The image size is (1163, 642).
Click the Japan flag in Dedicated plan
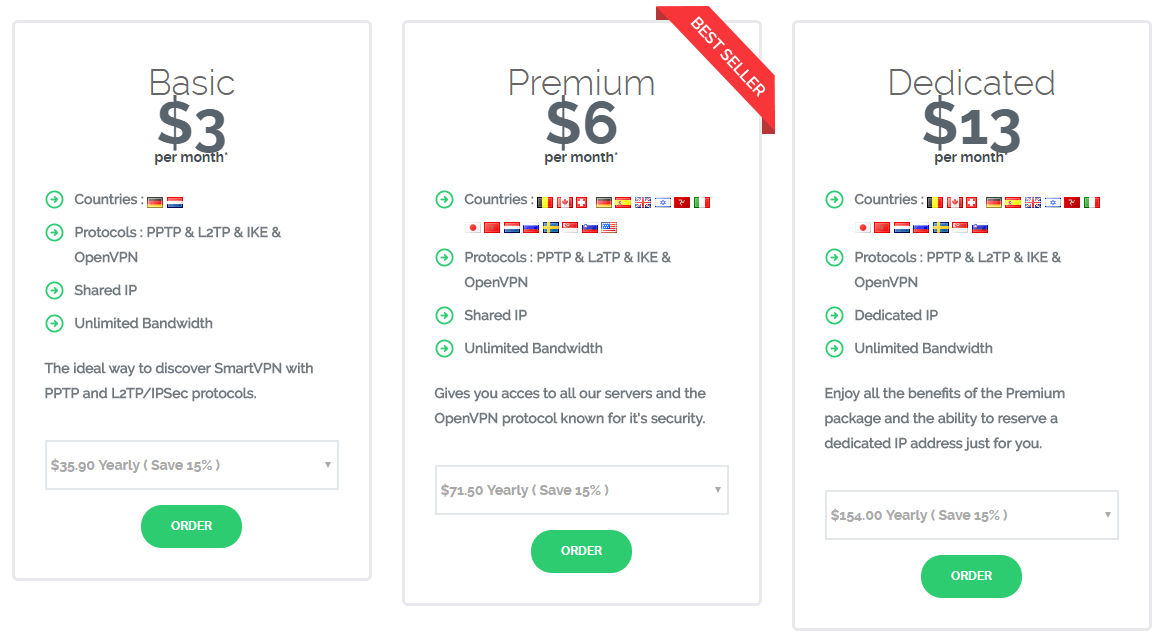click(x=863, y=228)
